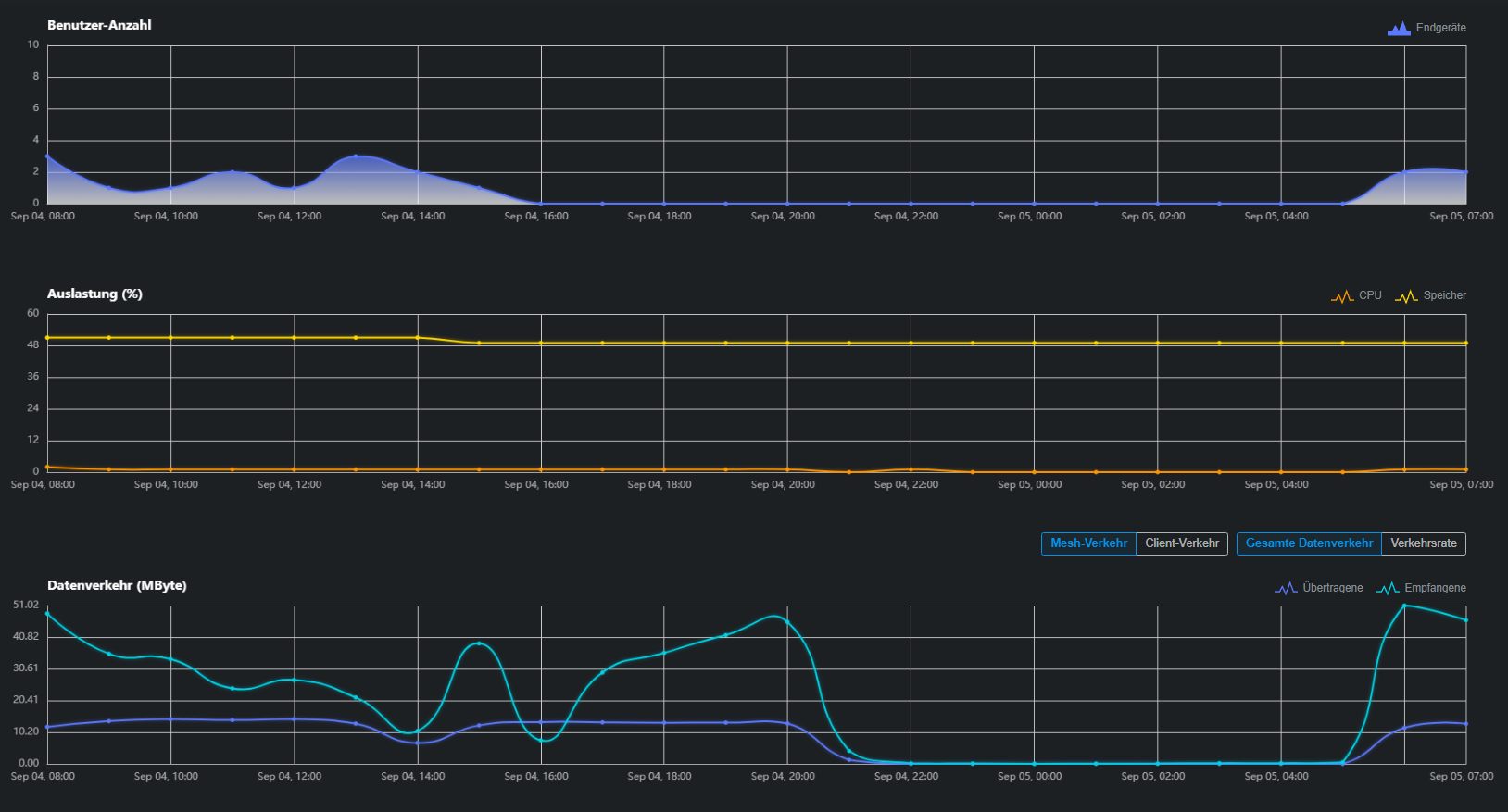Click the 20.41 axis label on Datenverkehr chart
The image size is (1508, 812).
pos(26,700)
